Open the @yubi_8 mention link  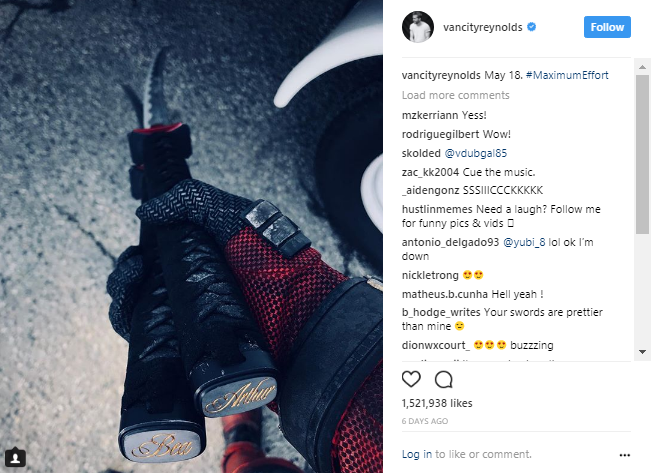point(524,242)
